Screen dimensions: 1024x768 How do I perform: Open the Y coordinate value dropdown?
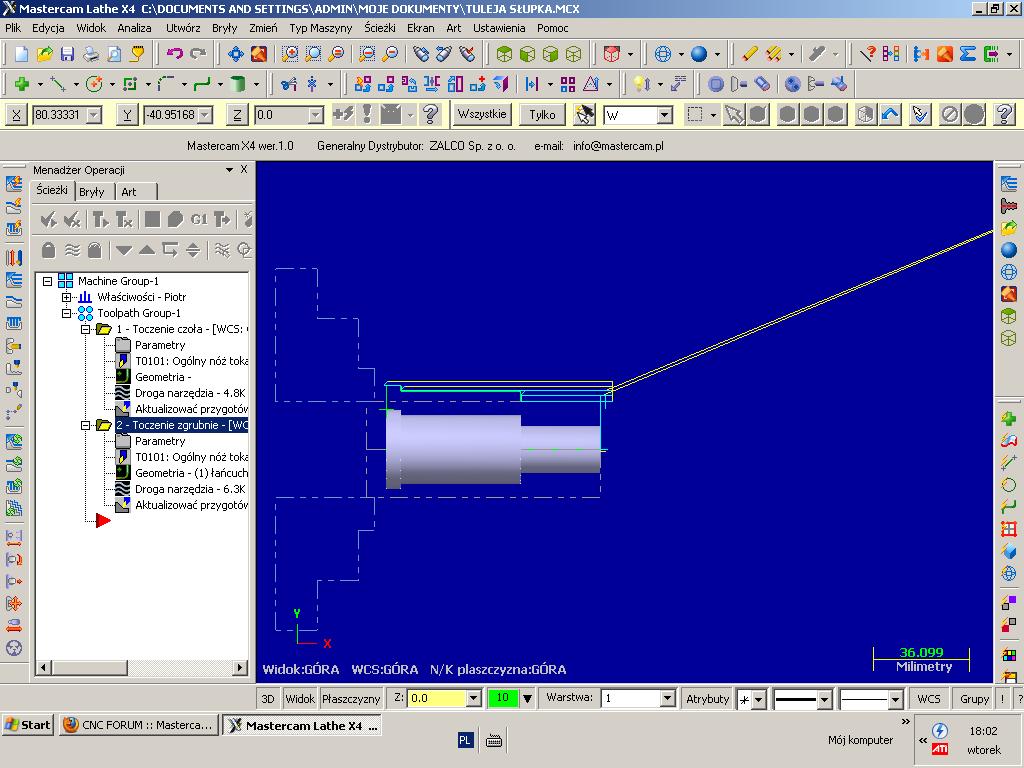pos(206,115)
